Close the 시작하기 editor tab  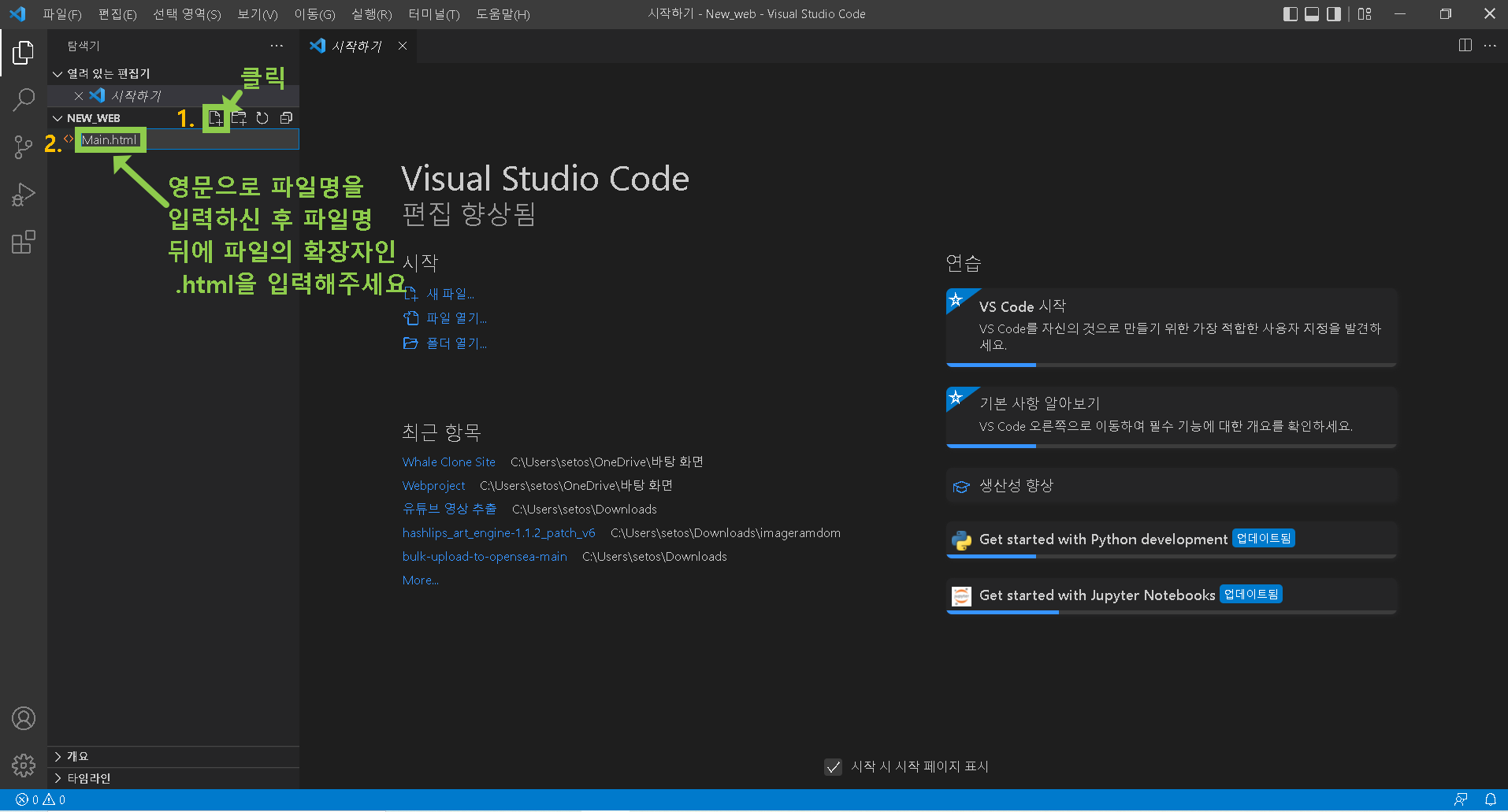[403, 46]
